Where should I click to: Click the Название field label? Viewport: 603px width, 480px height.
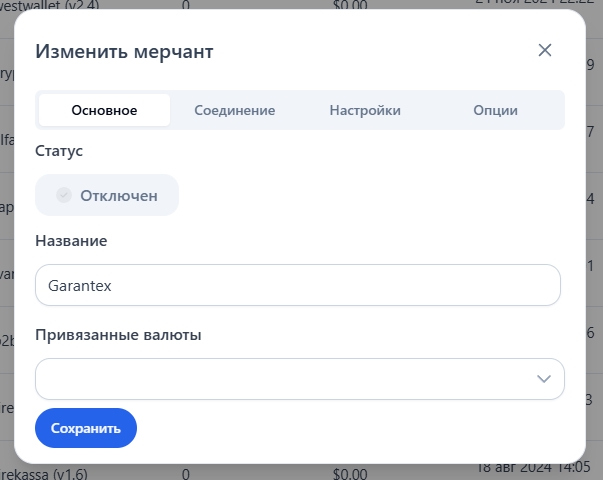(71, 240)
